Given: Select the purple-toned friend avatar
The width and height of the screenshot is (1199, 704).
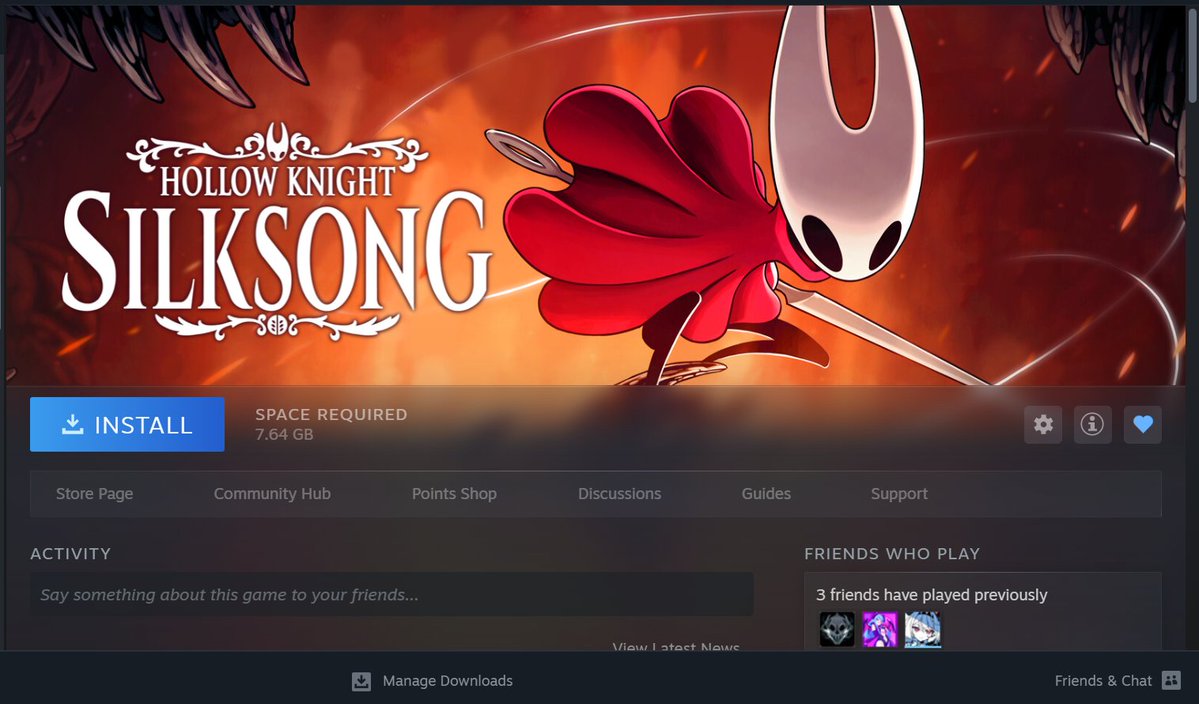Looking at the screenshot, I should coord(879,630).
